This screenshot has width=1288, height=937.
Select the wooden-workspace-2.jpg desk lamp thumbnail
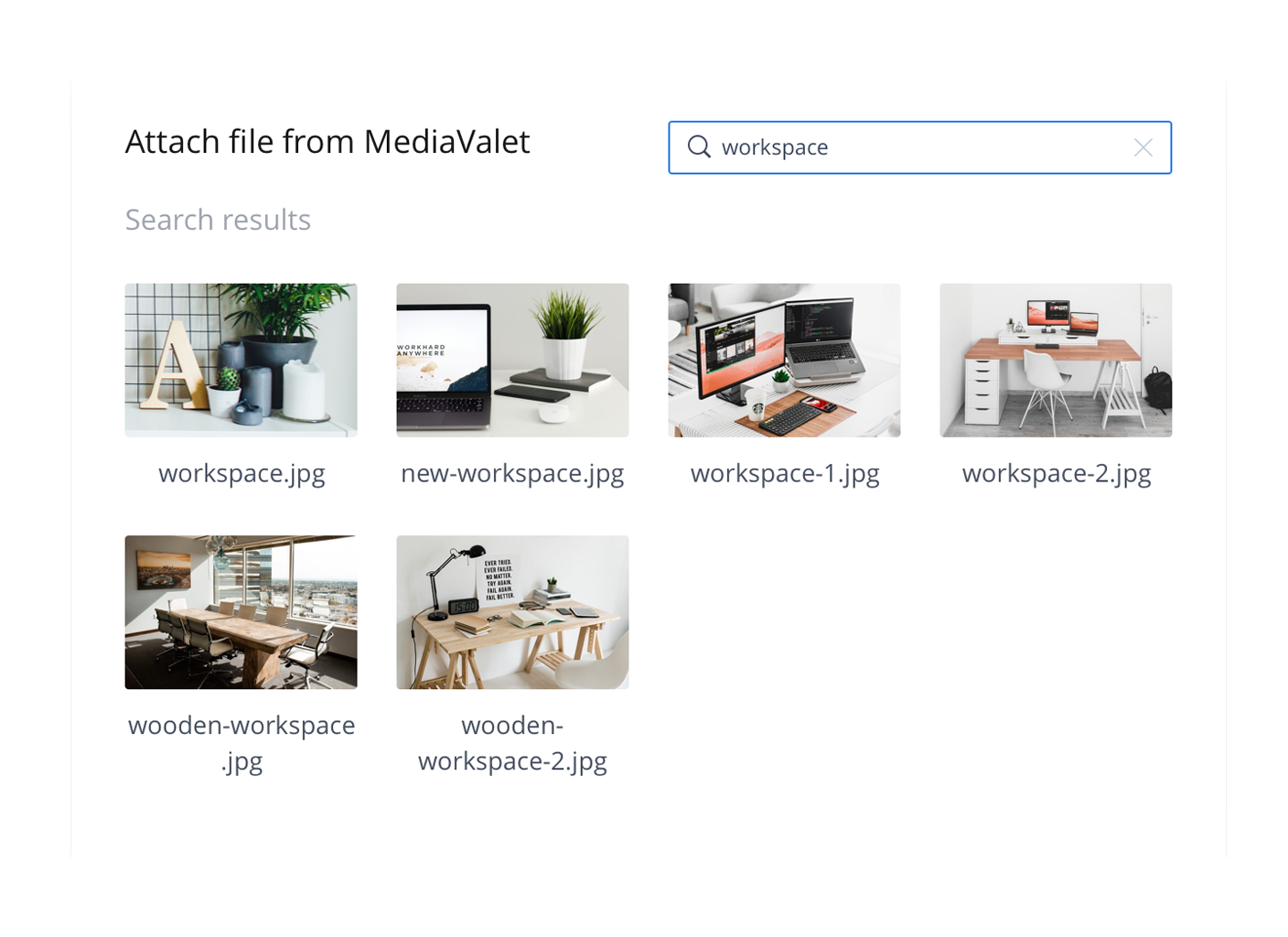click(x=512, y=612)
